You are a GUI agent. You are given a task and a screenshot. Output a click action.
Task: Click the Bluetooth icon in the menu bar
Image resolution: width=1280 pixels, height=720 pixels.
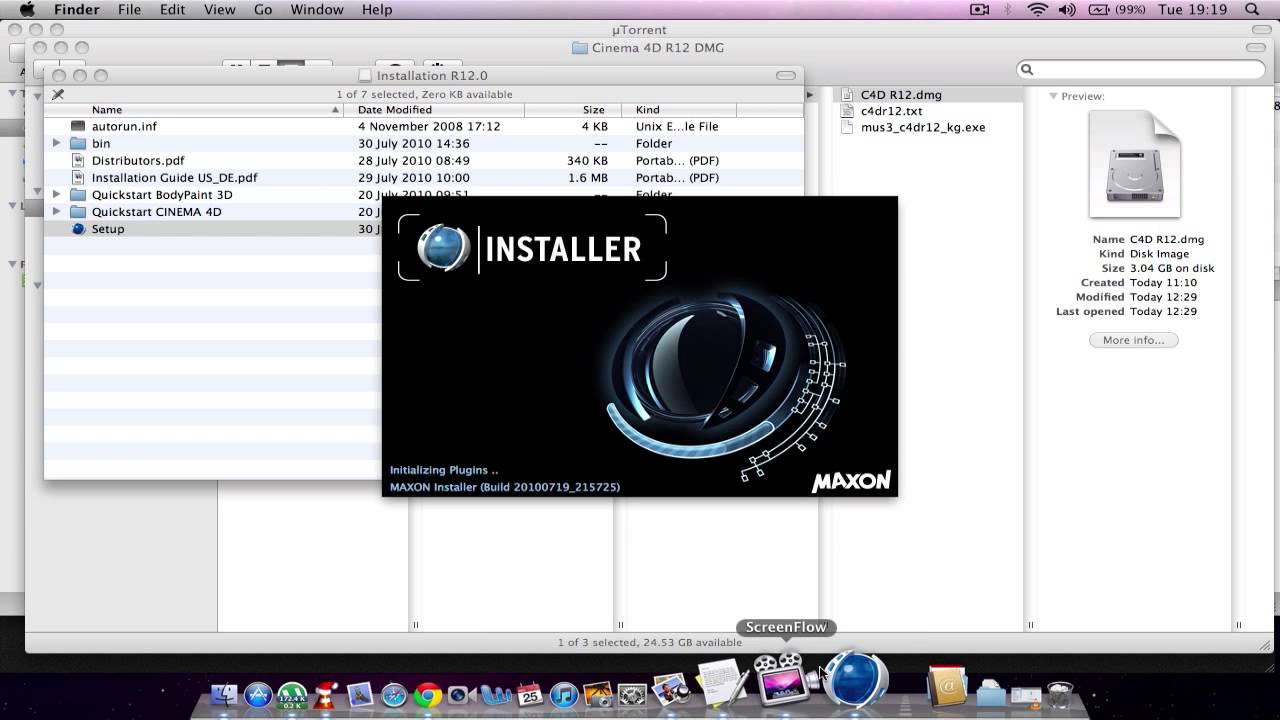tap(1008, 9)
